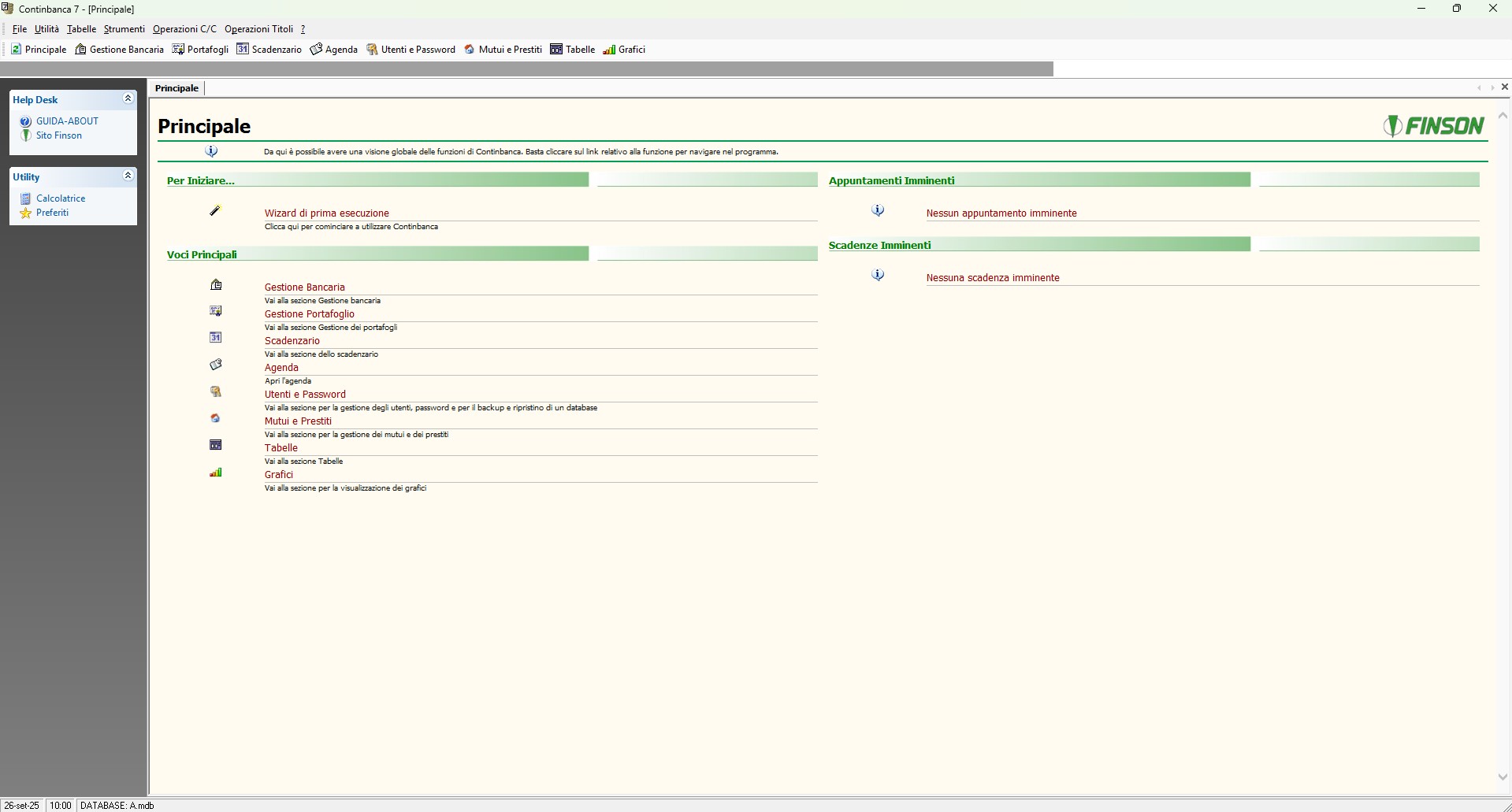Open the Operazioni Titoli menu
Screen dimensions: 1512x812
click(258, 29)
